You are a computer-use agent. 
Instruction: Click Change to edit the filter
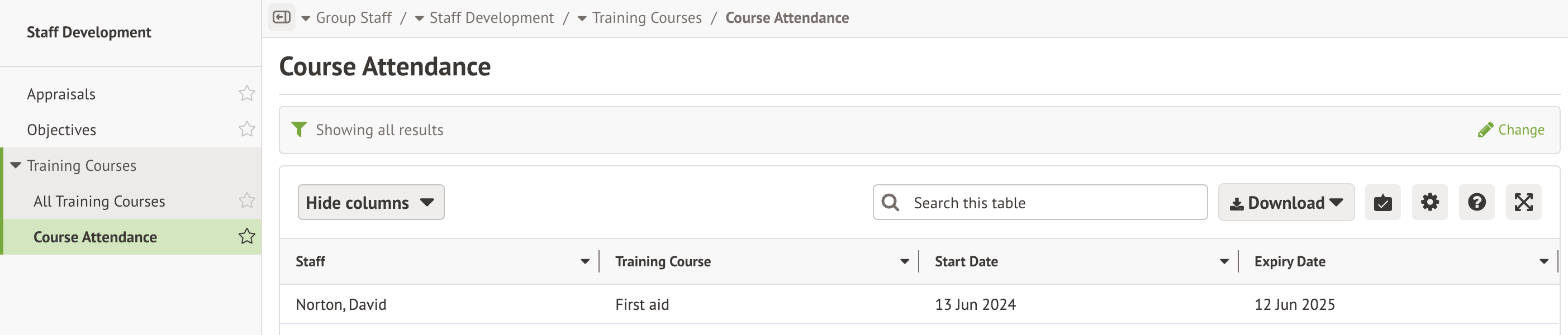(1511, 130)
